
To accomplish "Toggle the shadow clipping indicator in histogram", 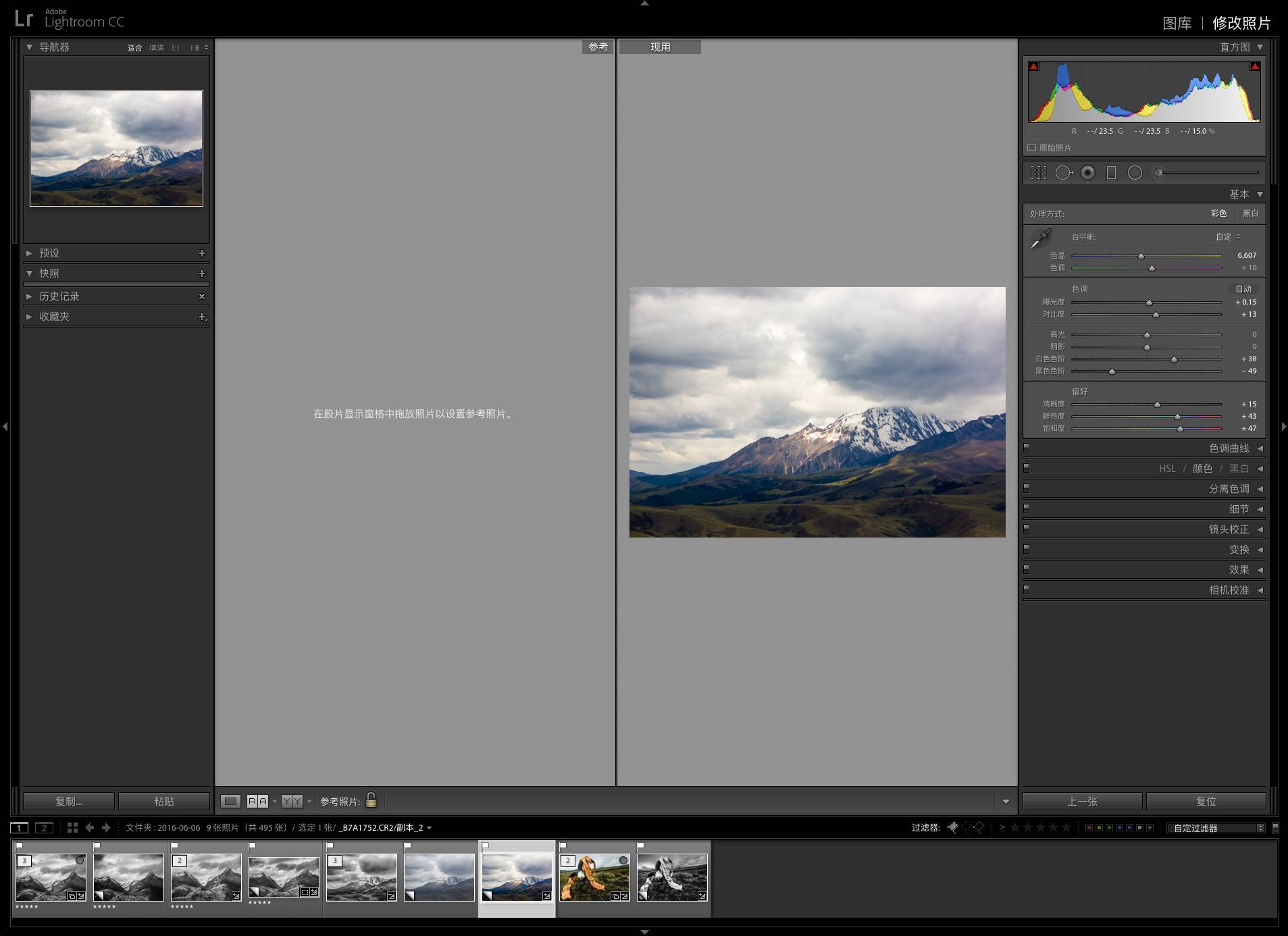I will 1033,66.
